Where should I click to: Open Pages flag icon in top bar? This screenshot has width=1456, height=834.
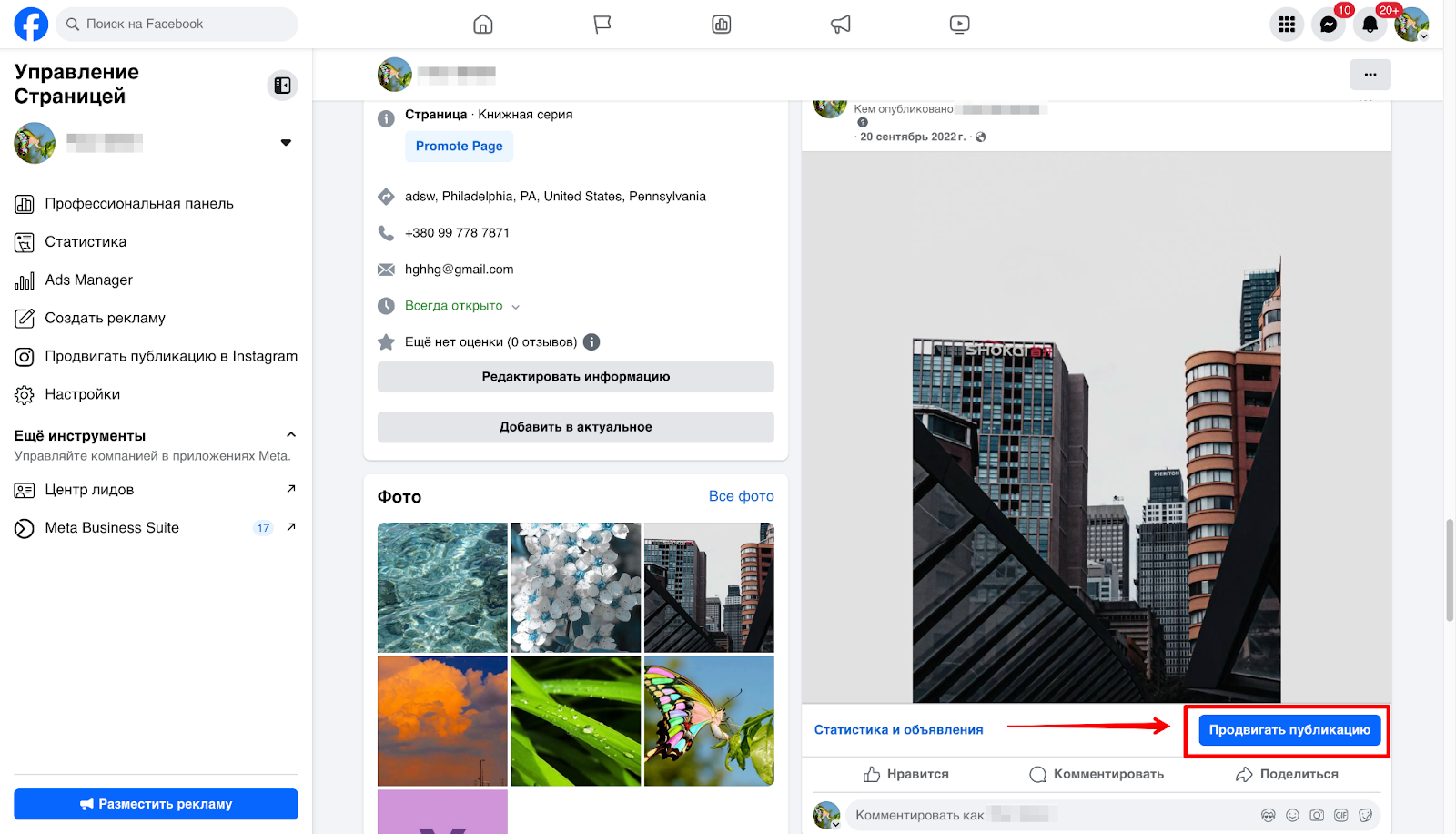[x=602, y=25]
